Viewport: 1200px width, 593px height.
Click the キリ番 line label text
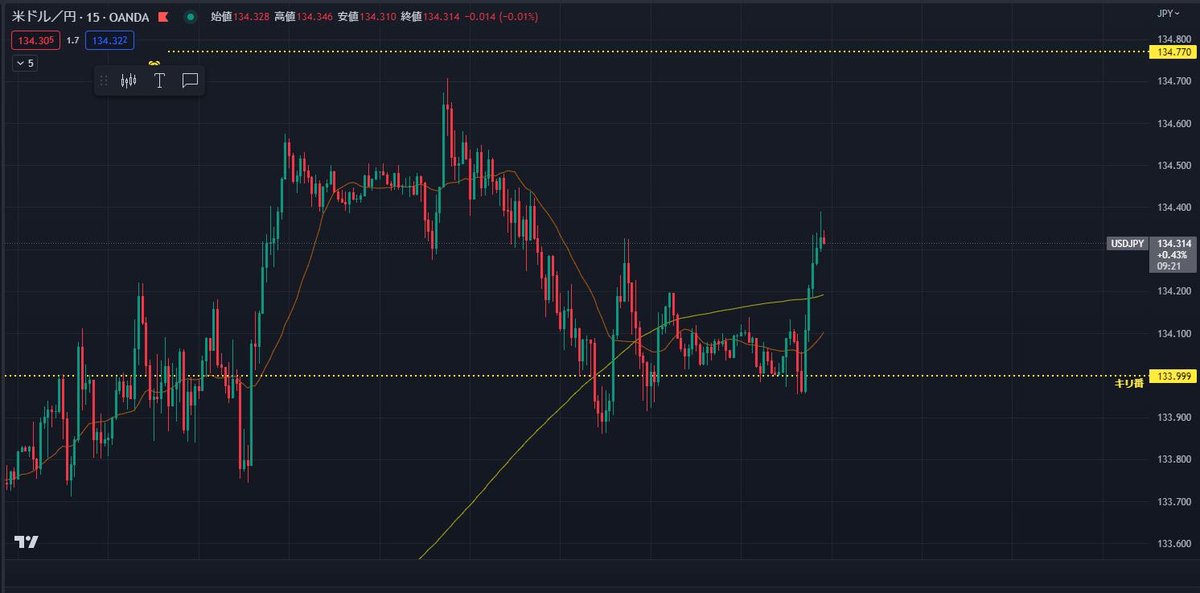point(1129,384)
